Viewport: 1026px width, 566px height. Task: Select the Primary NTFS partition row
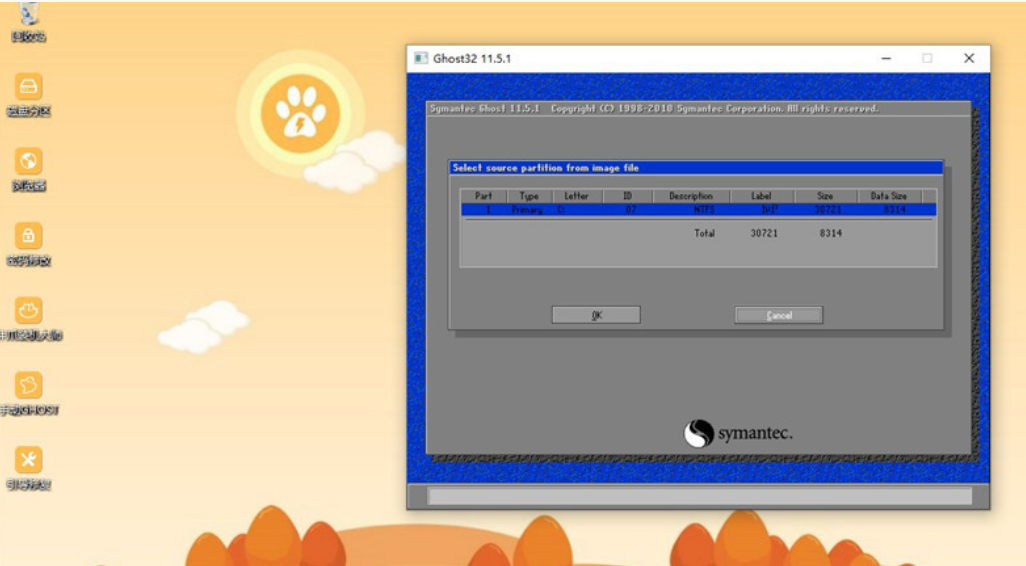pos(698,209)
